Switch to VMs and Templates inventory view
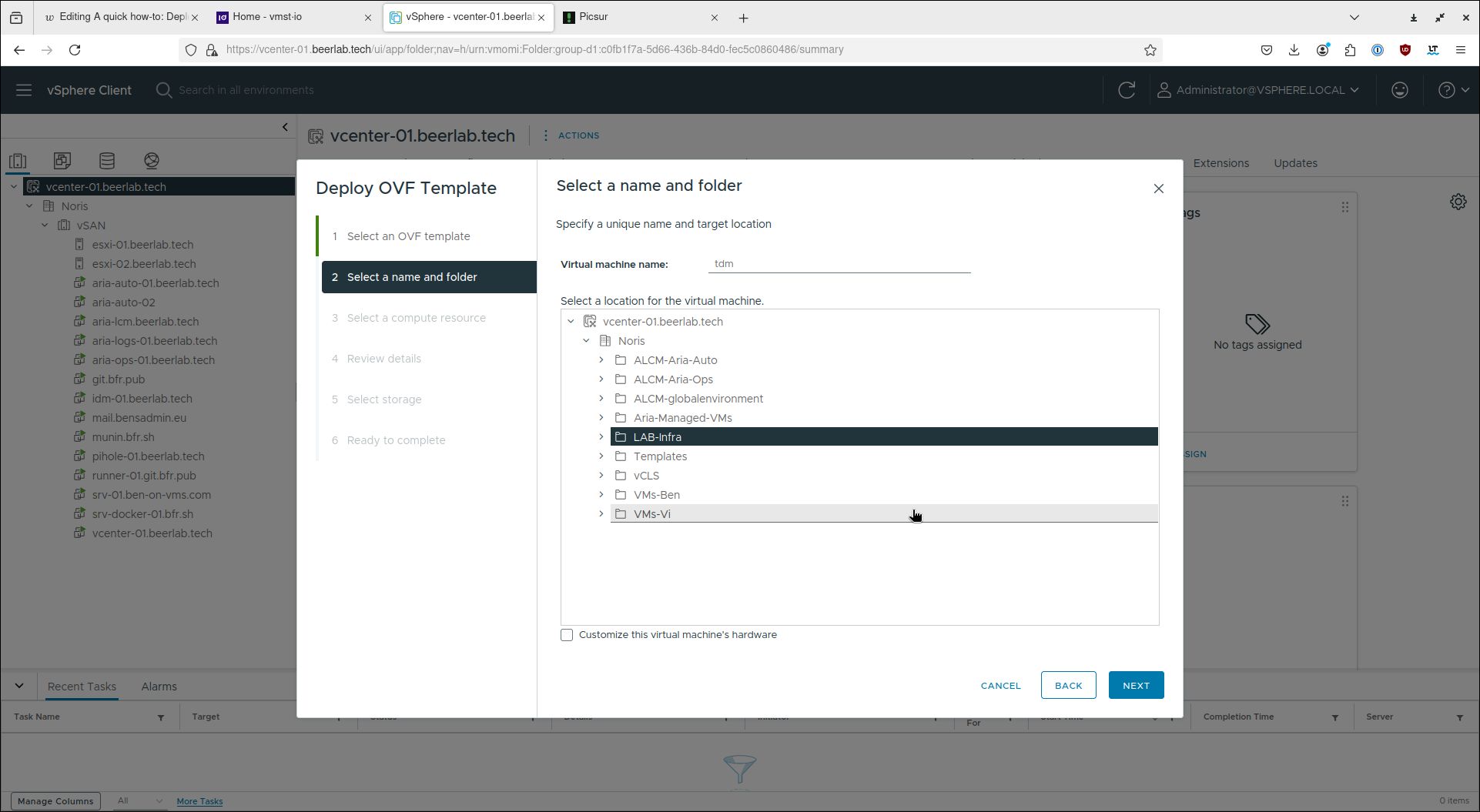The width and height of the screenshot is (1480, 812). click(62, 161)
